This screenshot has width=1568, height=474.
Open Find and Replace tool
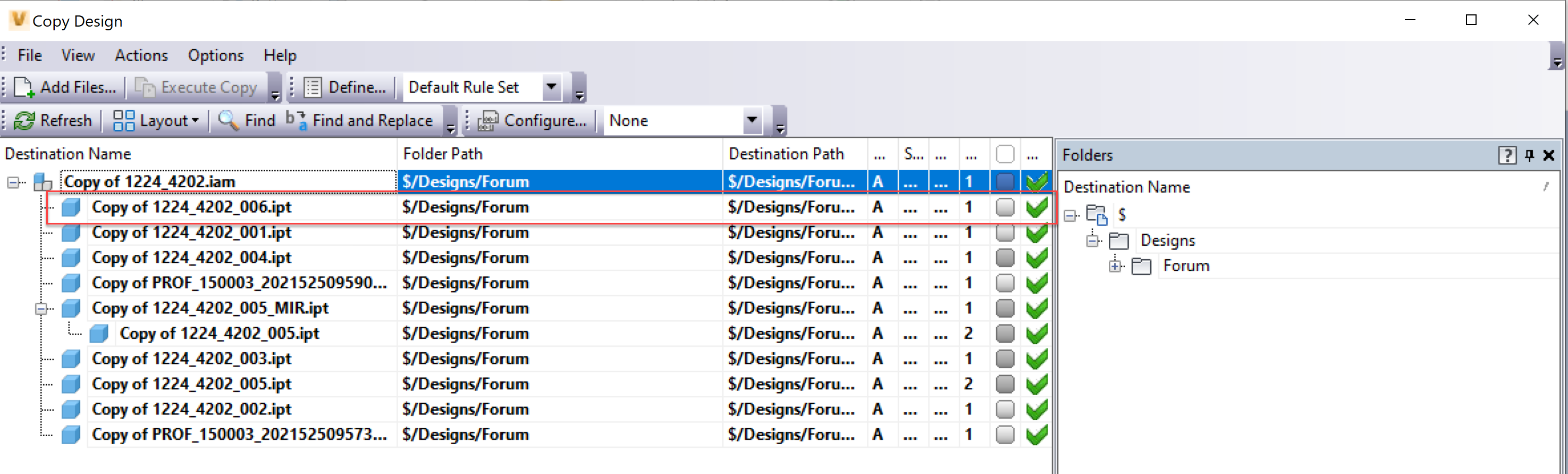[x=359, y=120]
